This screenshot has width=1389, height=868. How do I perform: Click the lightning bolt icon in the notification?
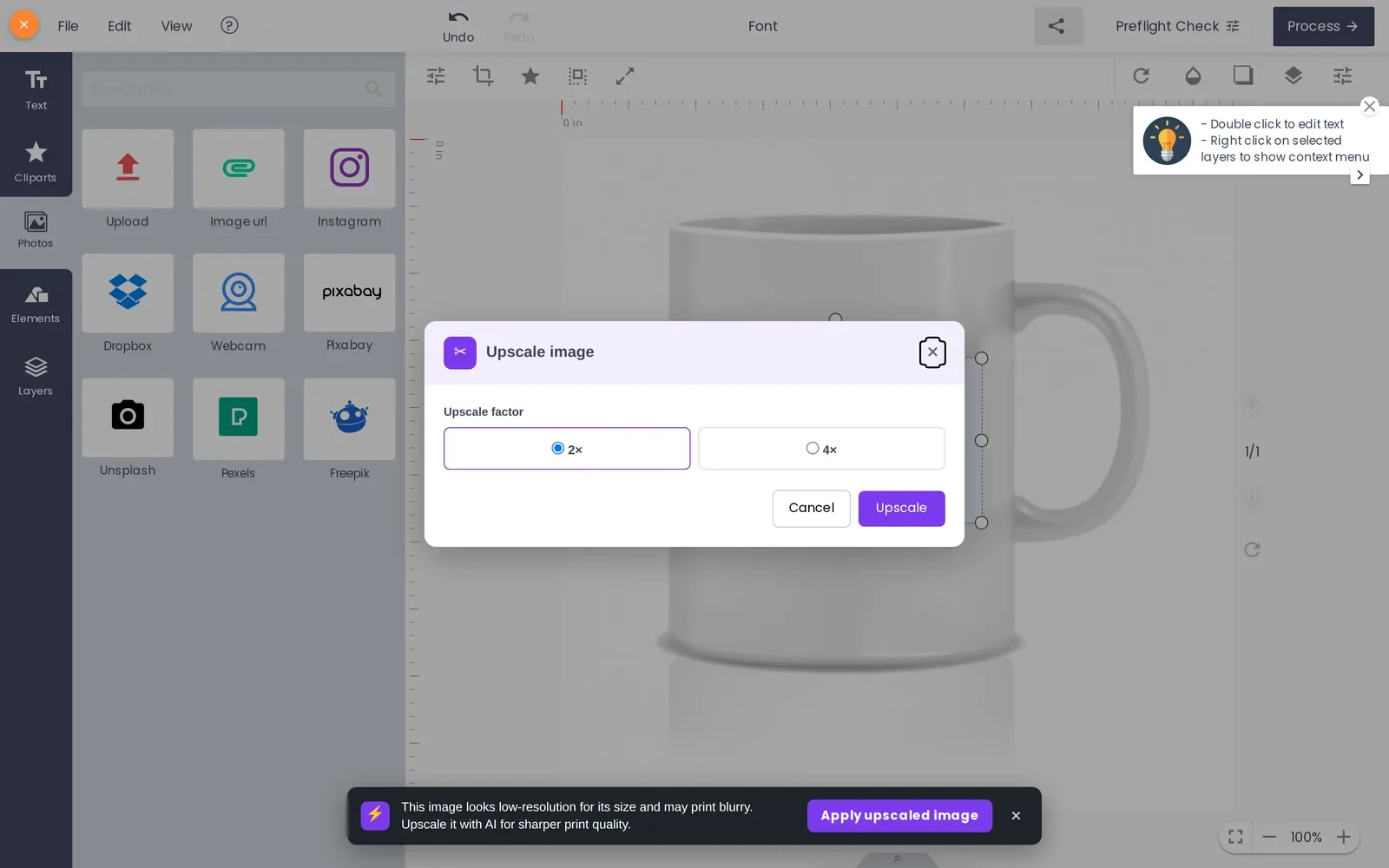375,815
